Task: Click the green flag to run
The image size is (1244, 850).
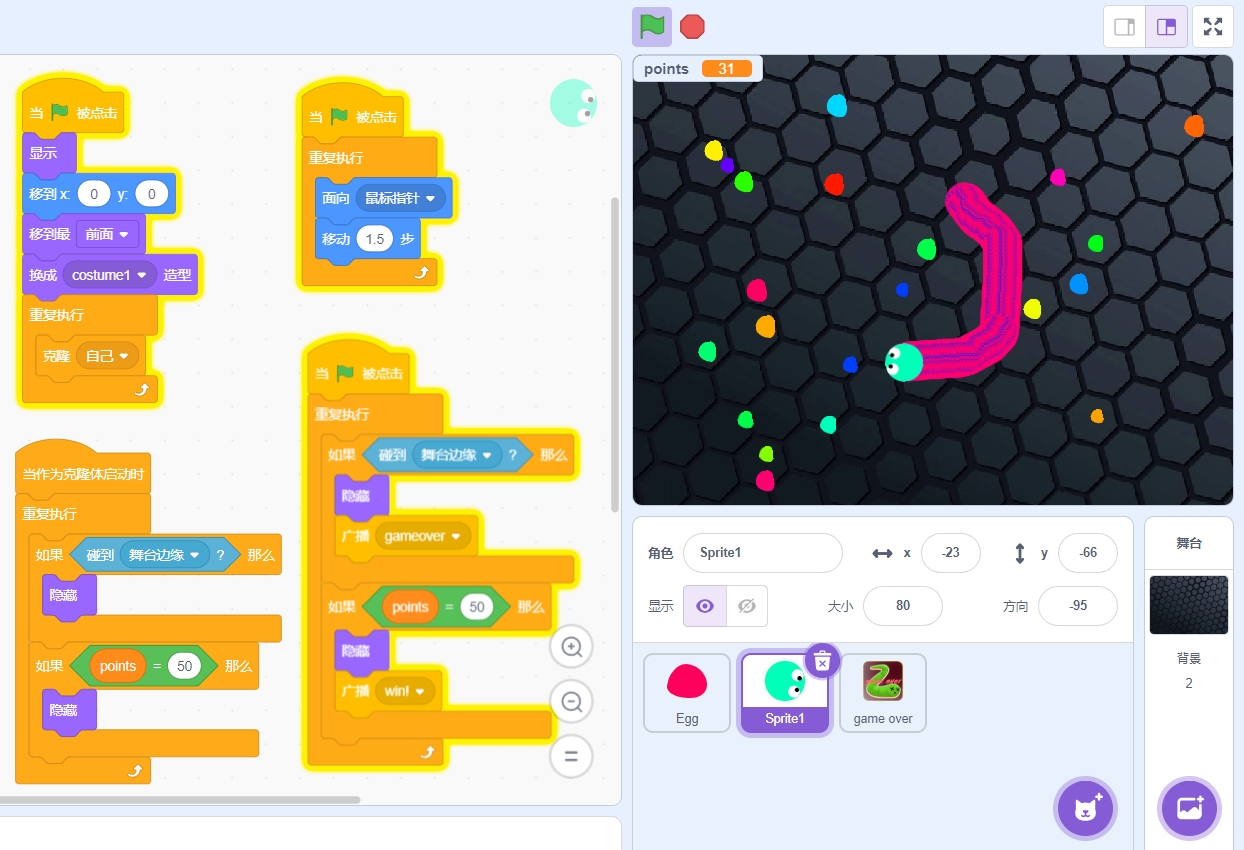Action: pos(652,27)
